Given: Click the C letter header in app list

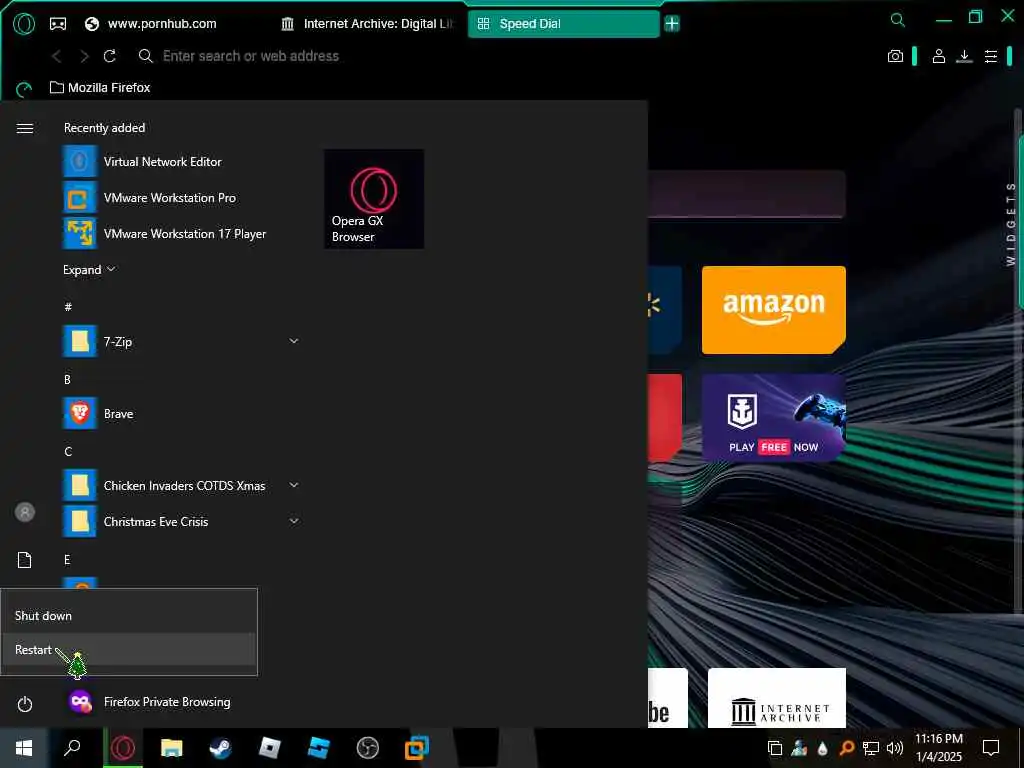Looking at the screenshot, I should click(68, 451).
